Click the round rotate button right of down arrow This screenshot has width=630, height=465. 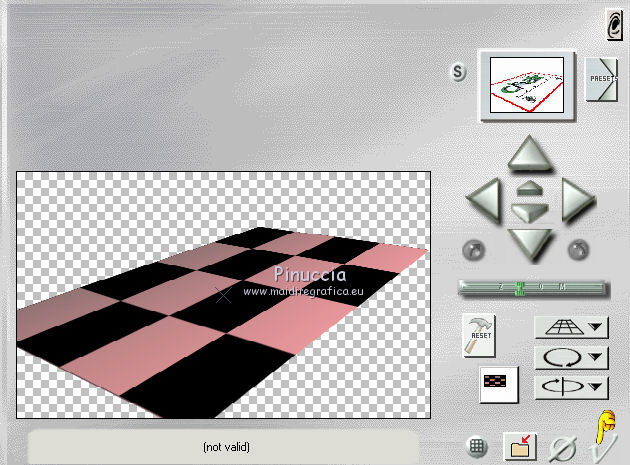pyautogui.click(x=579, y=250)
